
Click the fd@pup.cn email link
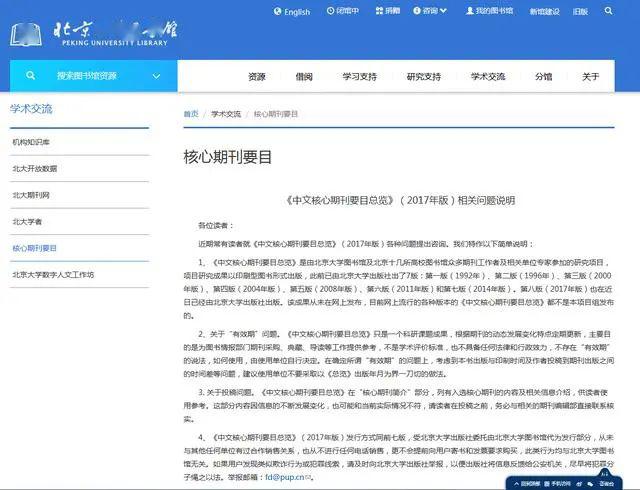click(x=285, y=477)
